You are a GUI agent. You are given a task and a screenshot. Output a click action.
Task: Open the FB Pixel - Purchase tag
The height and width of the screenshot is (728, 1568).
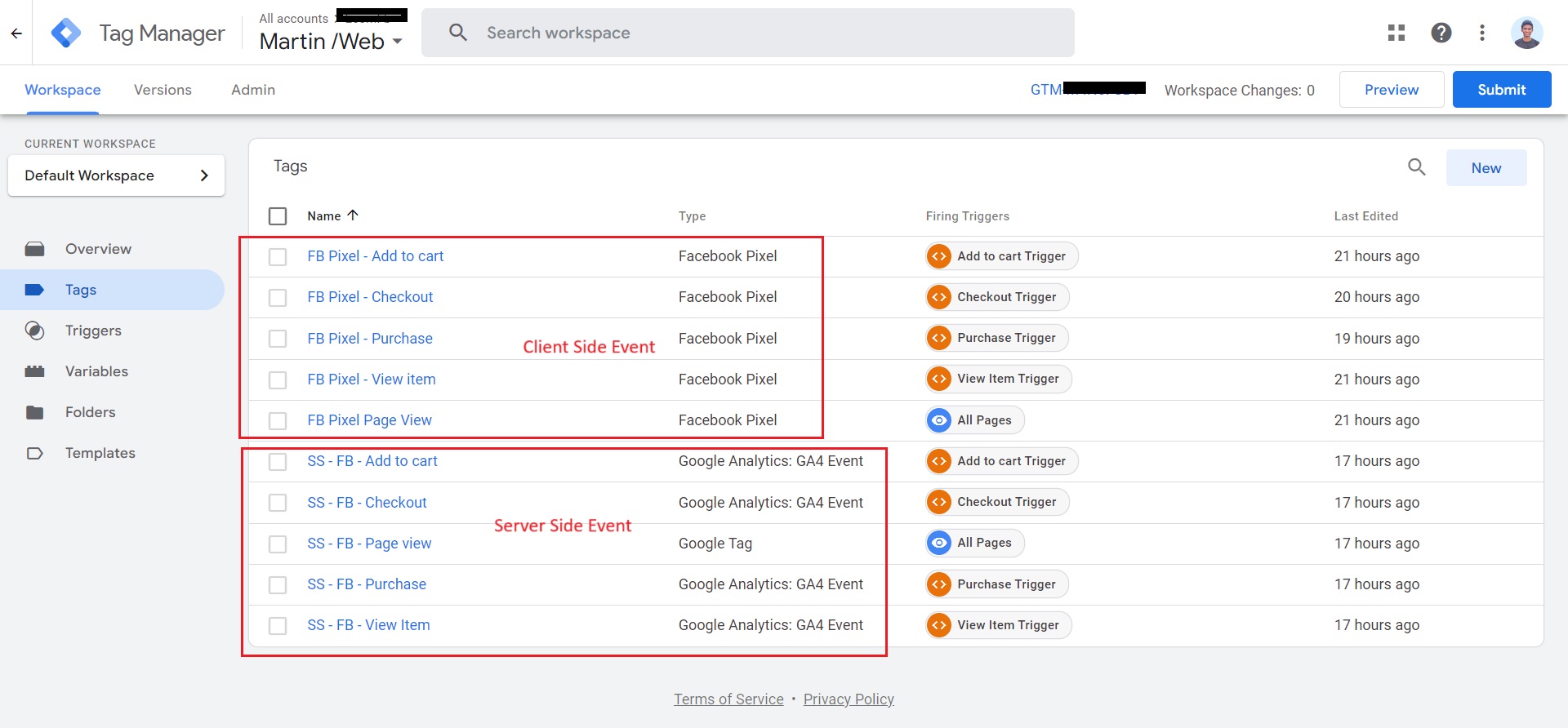click(x=370, y=339)
